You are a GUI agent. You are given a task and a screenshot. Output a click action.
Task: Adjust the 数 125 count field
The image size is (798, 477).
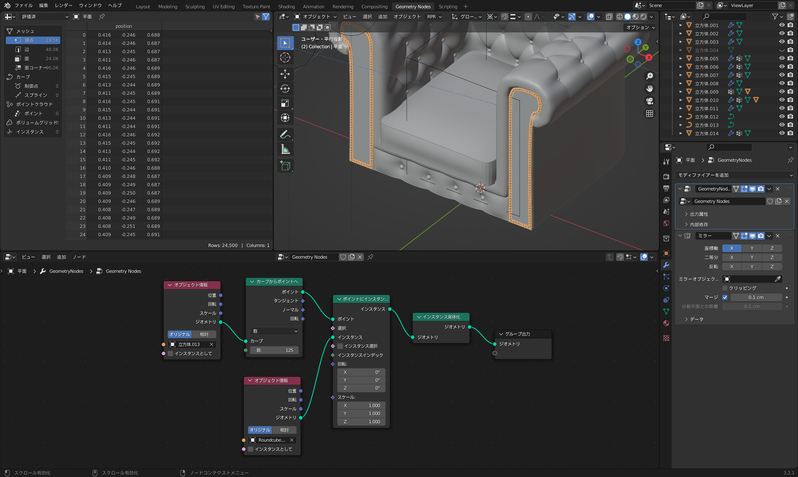[x=274, y=350]
